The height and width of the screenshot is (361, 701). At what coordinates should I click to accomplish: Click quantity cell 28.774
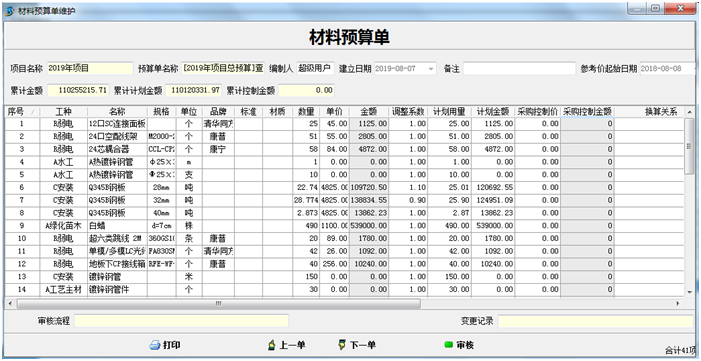tap(306, 200)
